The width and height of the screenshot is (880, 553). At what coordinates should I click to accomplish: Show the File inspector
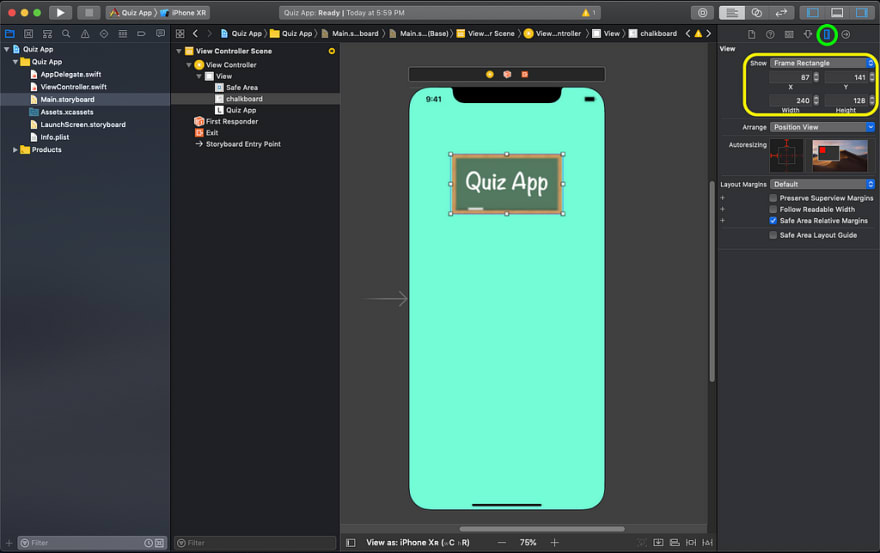click(x=751, y=34)
